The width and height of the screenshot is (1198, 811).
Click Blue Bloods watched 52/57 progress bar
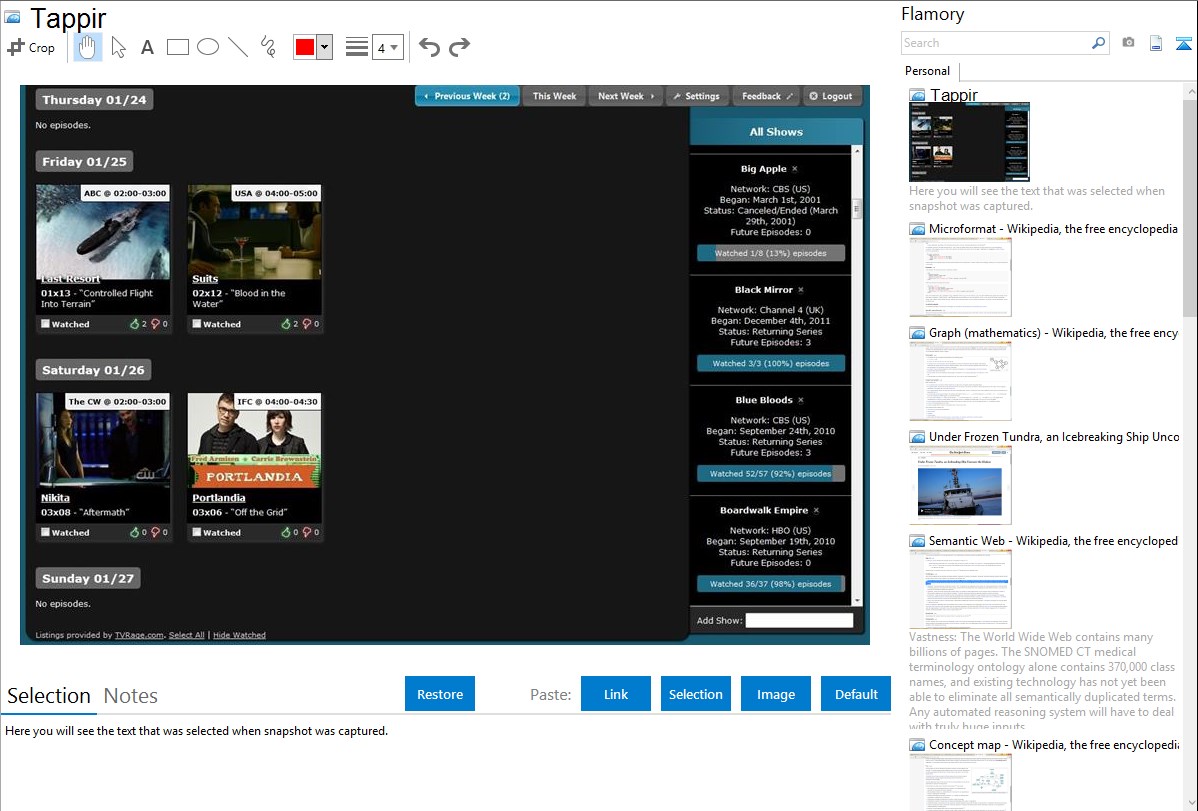tap(771, 474)
